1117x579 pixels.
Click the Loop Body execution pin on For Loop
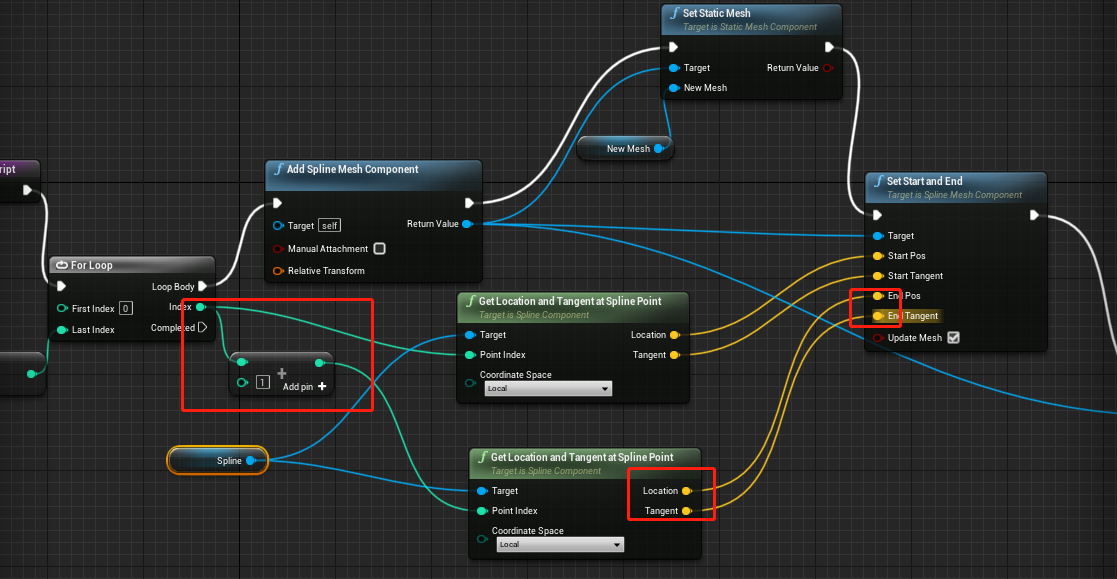[203, 286]
